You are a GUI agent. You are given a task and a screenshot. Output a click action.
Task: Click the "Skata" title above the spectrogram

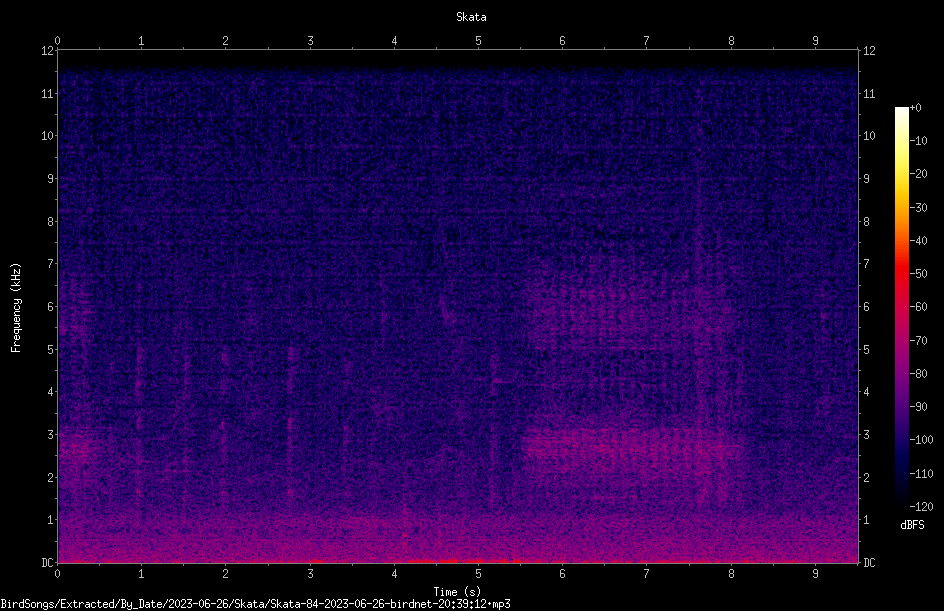[x=471, y=17]
